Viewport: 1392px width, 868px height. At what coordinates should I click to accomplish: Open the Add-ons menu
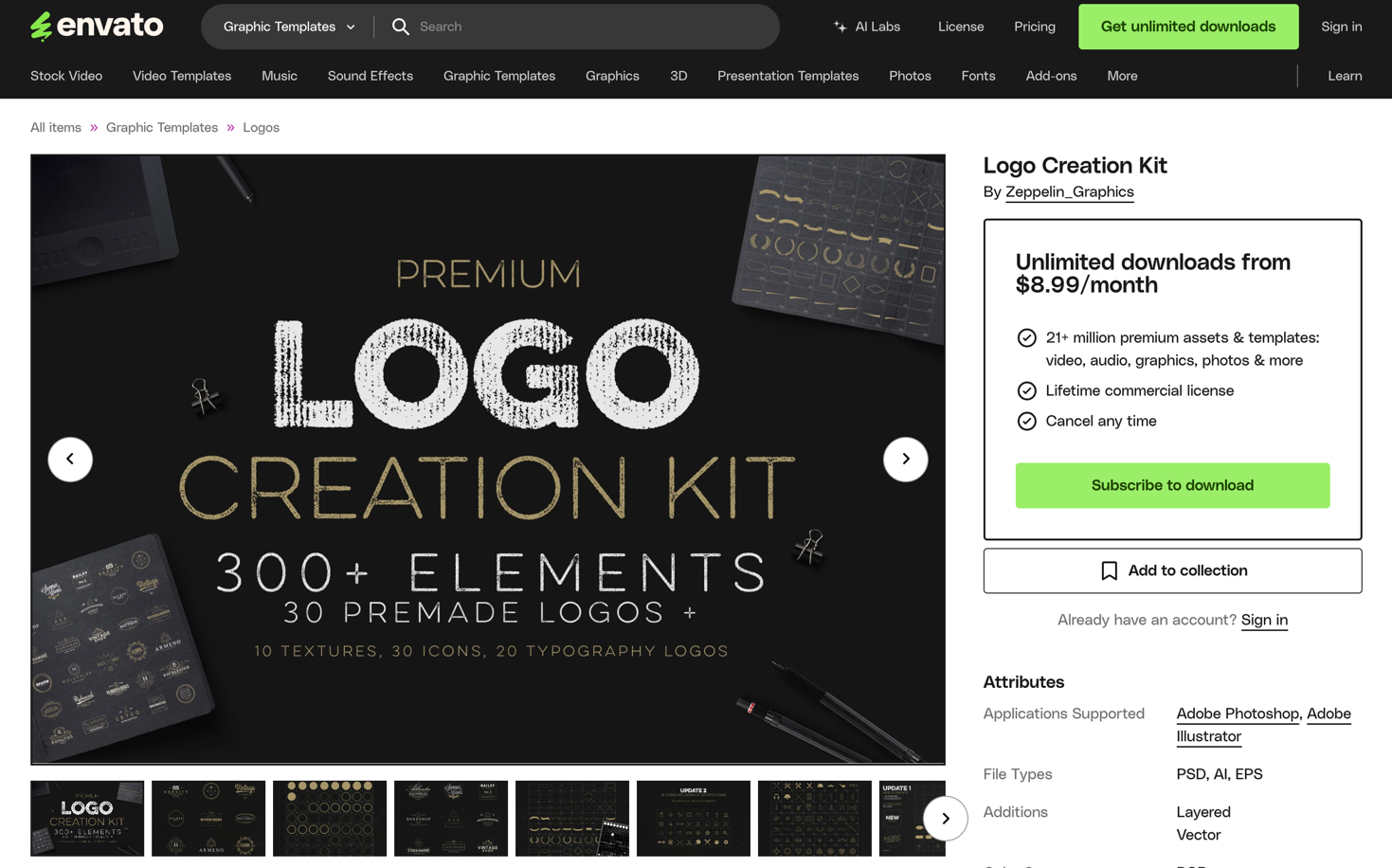[x=1051, y=76]
